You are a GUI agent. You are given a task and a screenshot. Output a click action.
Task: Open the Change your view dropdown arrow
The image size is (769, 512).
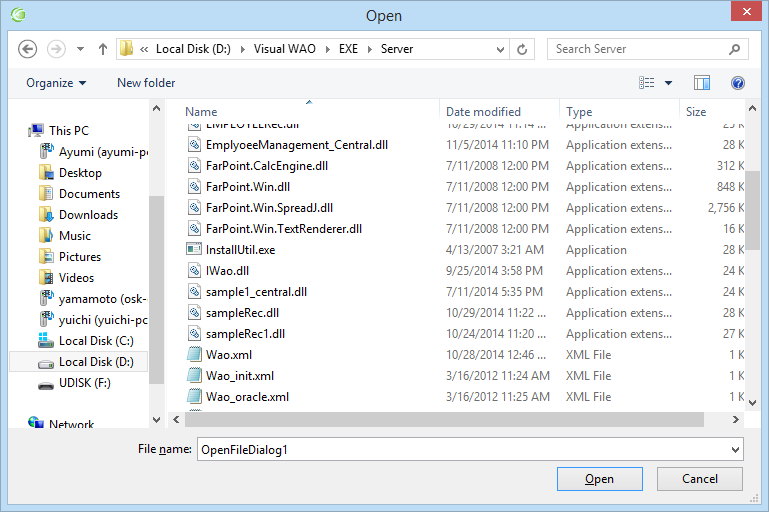pyautogui.click(x=669, y=83)
